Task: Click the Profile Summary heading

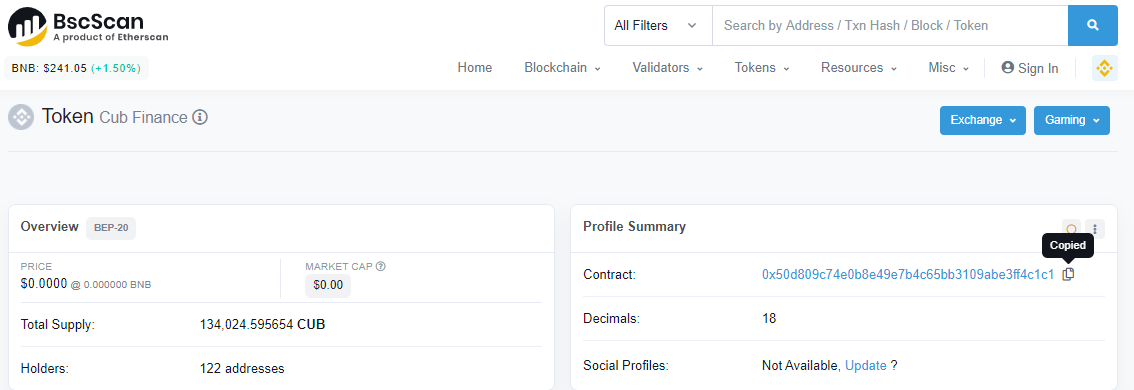Action: [634, 226]
